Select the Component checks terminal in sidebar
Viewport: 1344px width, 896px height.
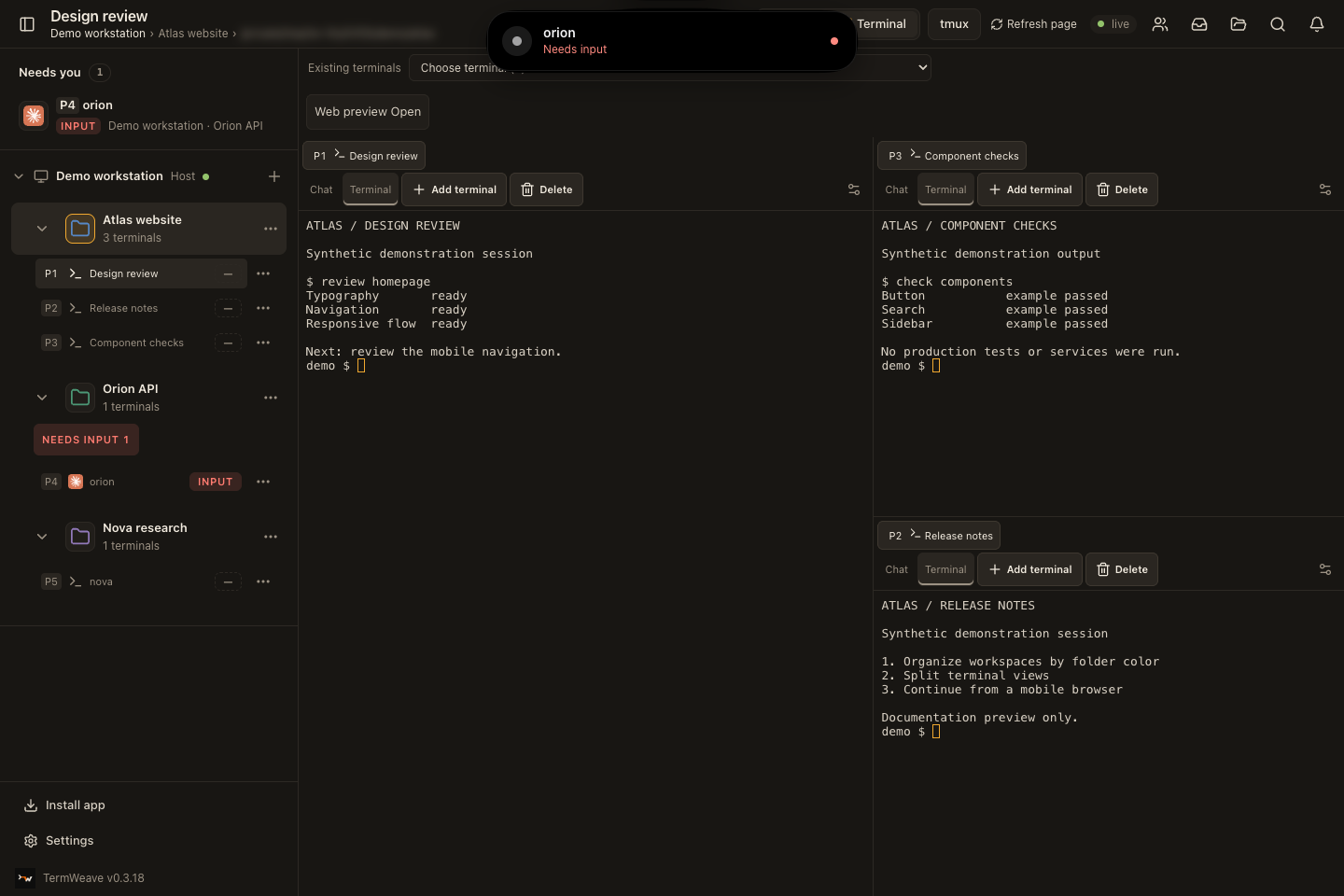pos(136,343)
